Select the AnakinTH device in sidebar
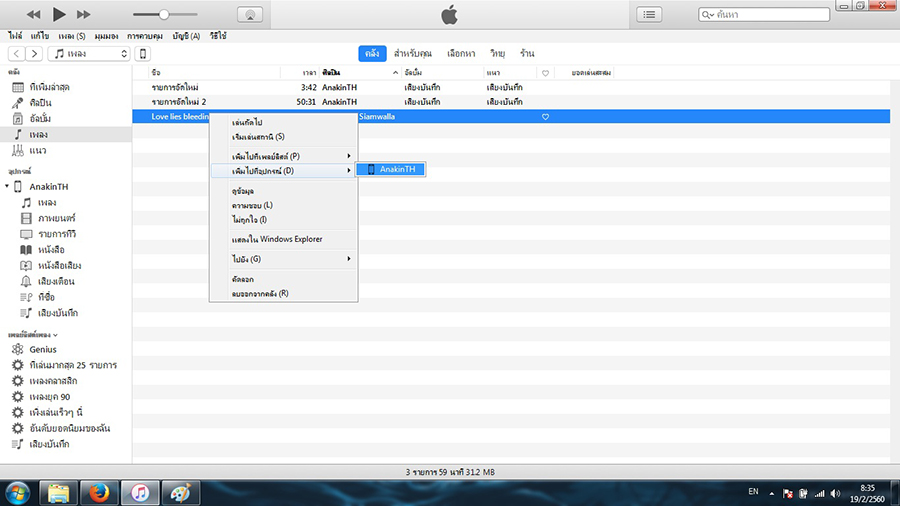The width and height of the screenshot is (900, 506). pyautogui.click(x=49, y=186)
